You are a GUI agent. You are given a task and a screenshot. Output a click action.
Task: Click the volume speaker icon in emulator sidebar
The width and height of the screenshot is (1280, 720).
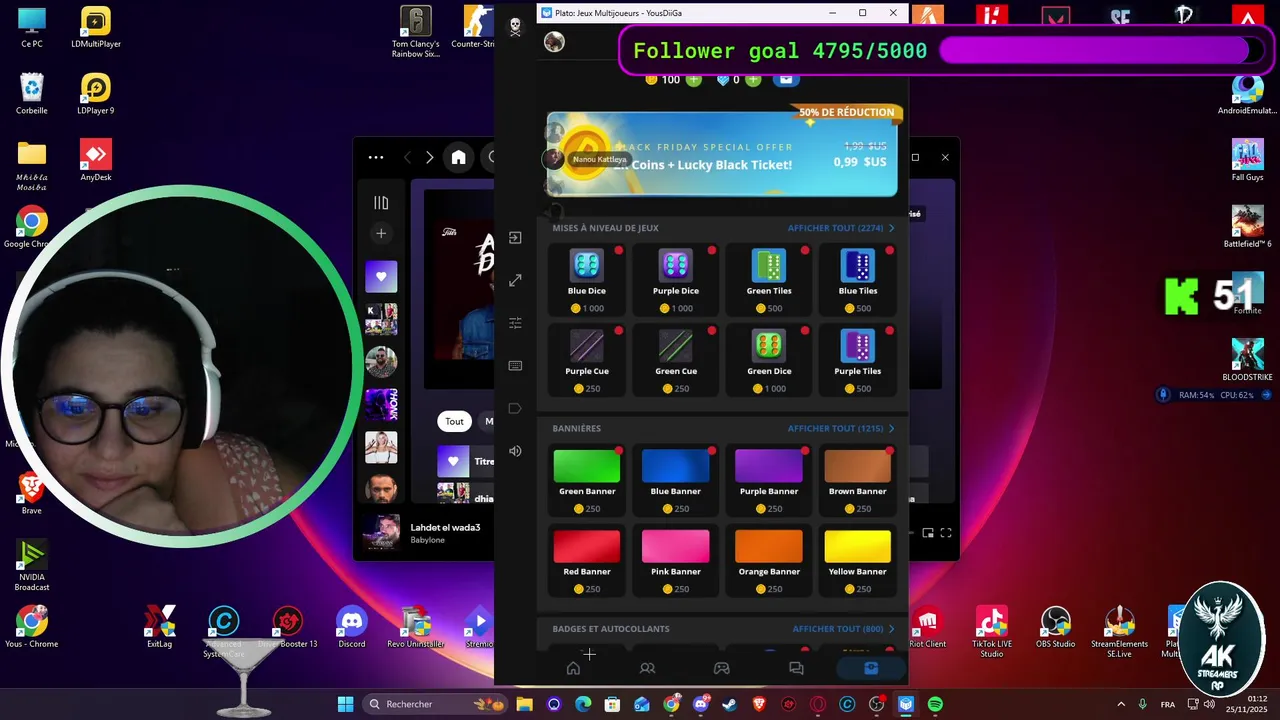coord(515,451)
